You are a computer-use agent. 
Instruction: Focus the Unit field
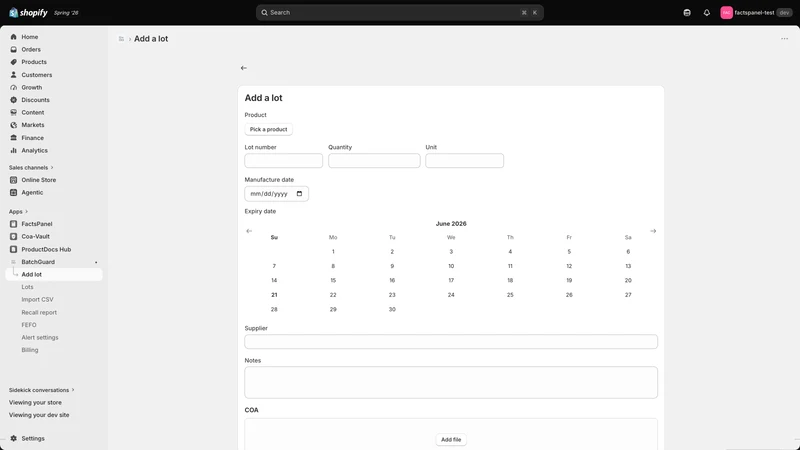464,161
